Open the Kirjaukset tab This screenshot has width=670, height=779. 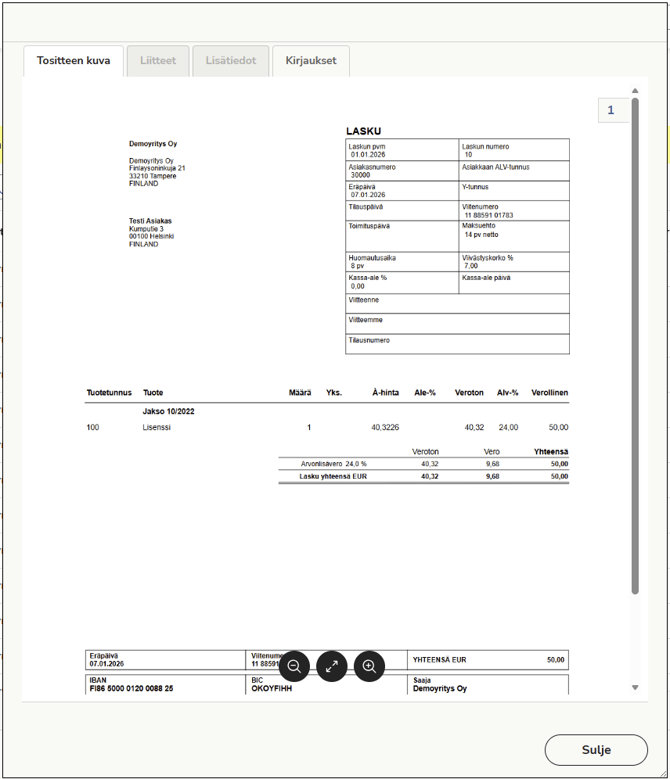coord(311,61)
